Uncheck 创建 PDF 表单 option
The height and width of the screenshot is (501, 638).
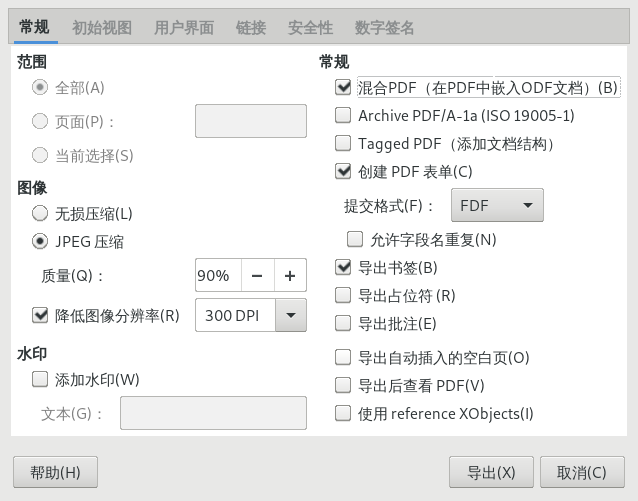coord(343,171)
